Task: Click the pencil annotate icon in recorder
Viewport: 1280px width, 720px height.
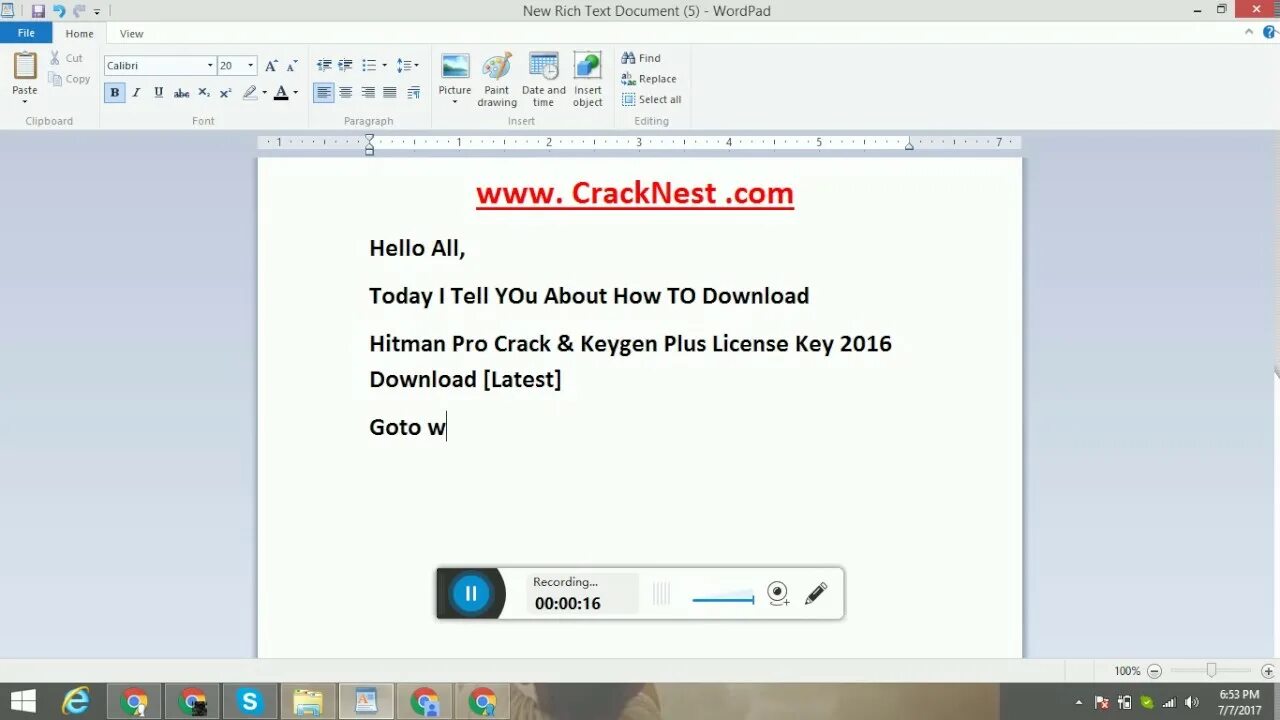Action: [816, 593]
